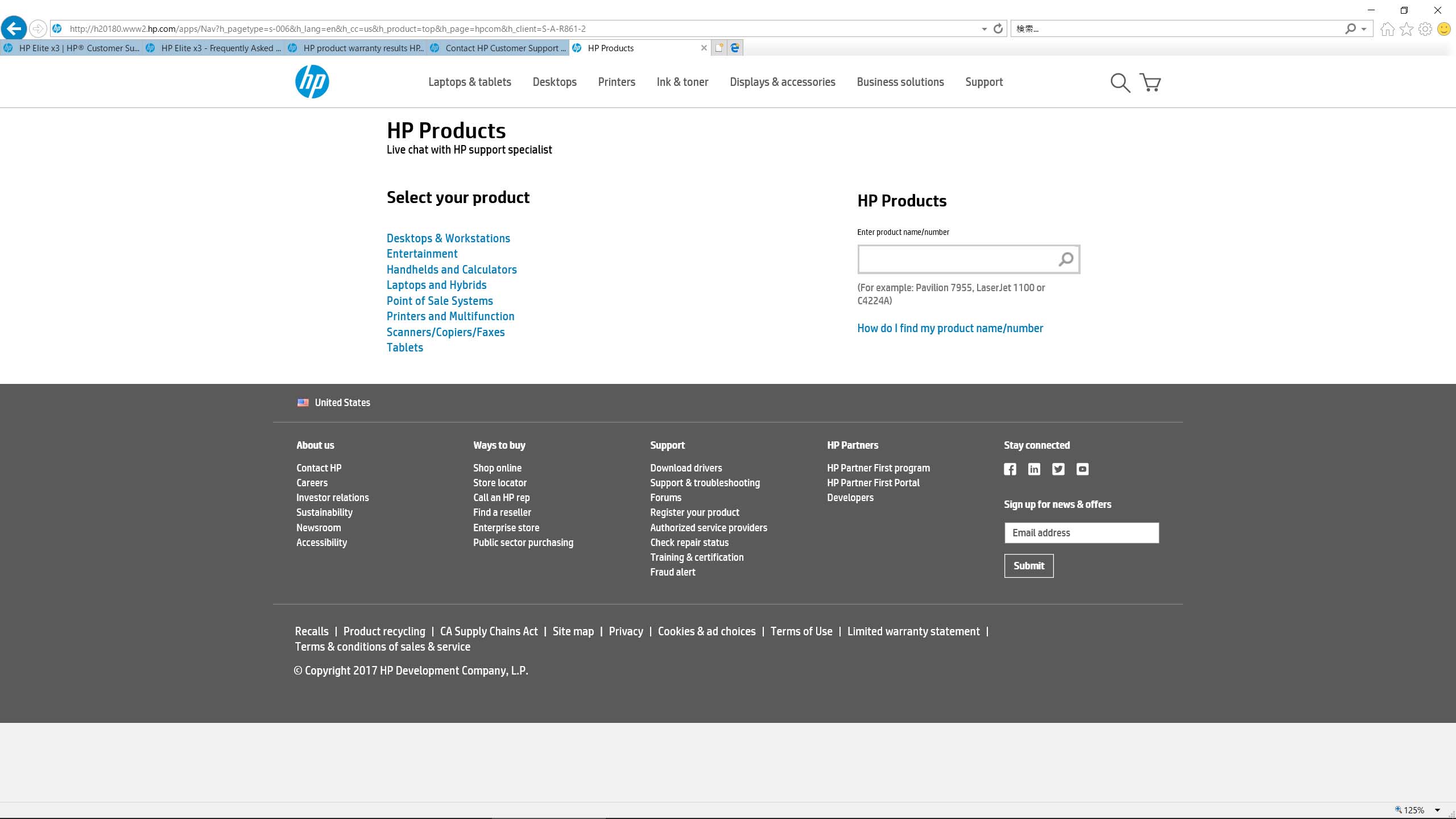Click the browser address bar URL
The height and width of the screenshot is (819, 1456).
point(328,28)
